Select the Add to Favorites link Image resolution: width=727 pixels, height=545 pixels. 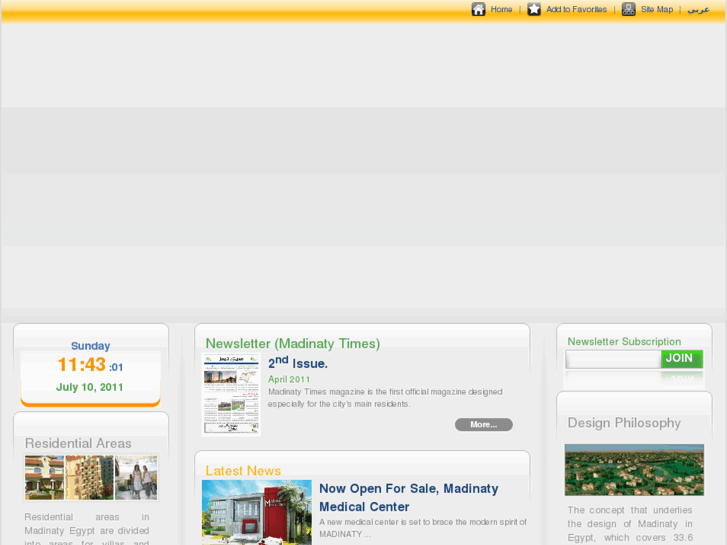576,9
